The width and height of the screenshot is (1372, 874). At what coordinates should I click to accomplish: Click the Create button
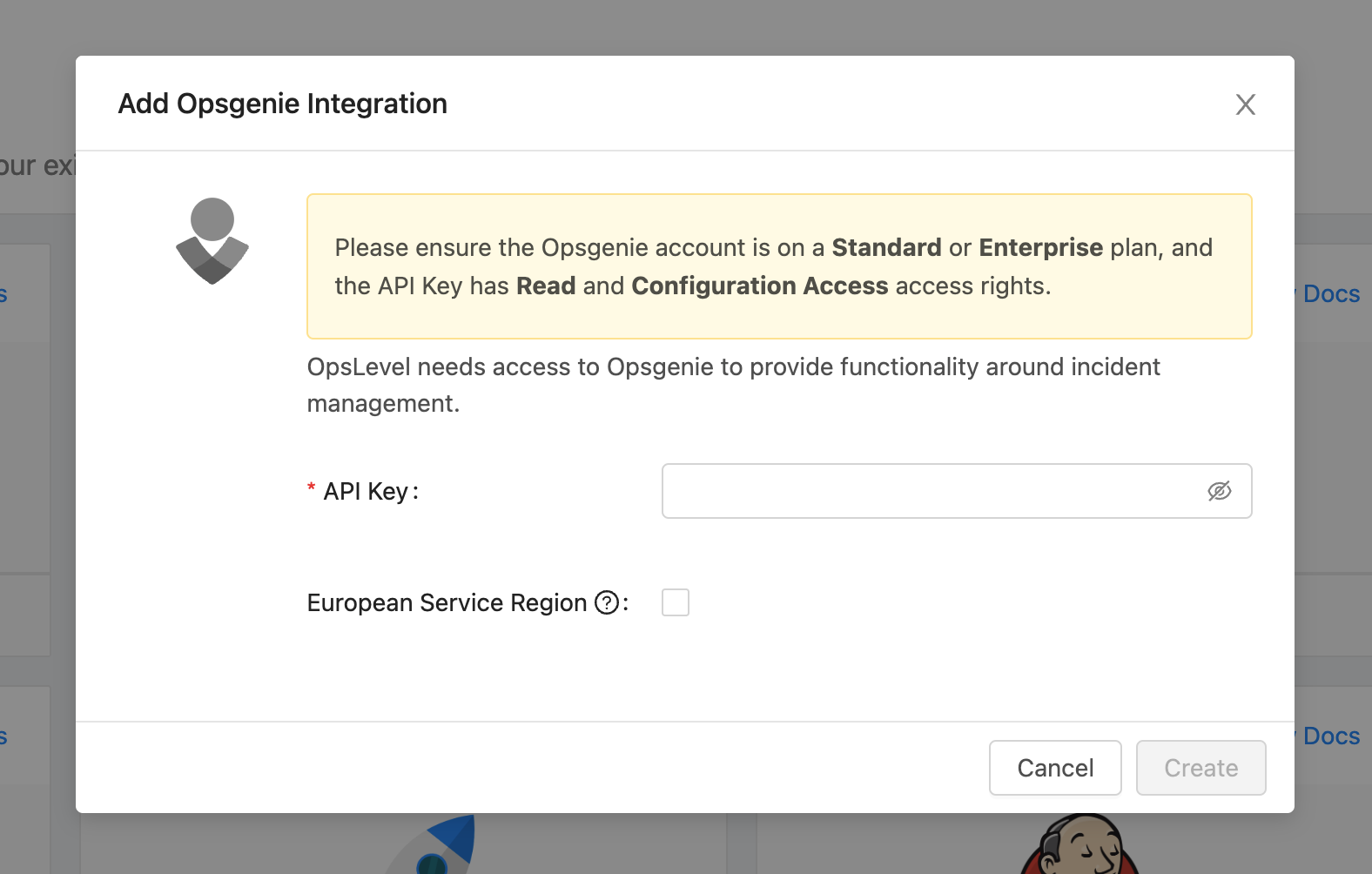click(x=1200, y=768)
